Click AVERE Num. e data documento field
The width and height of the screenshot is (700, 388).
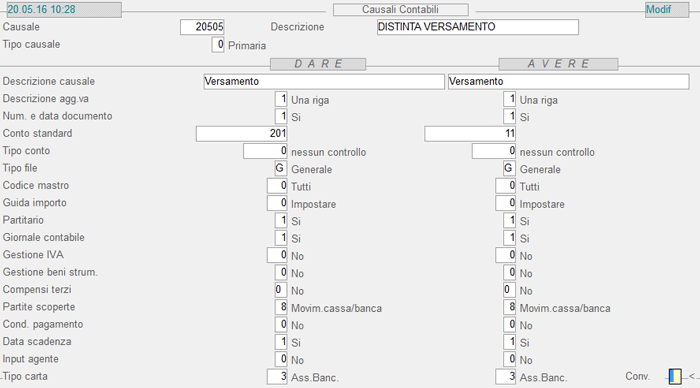coord(509,116)
